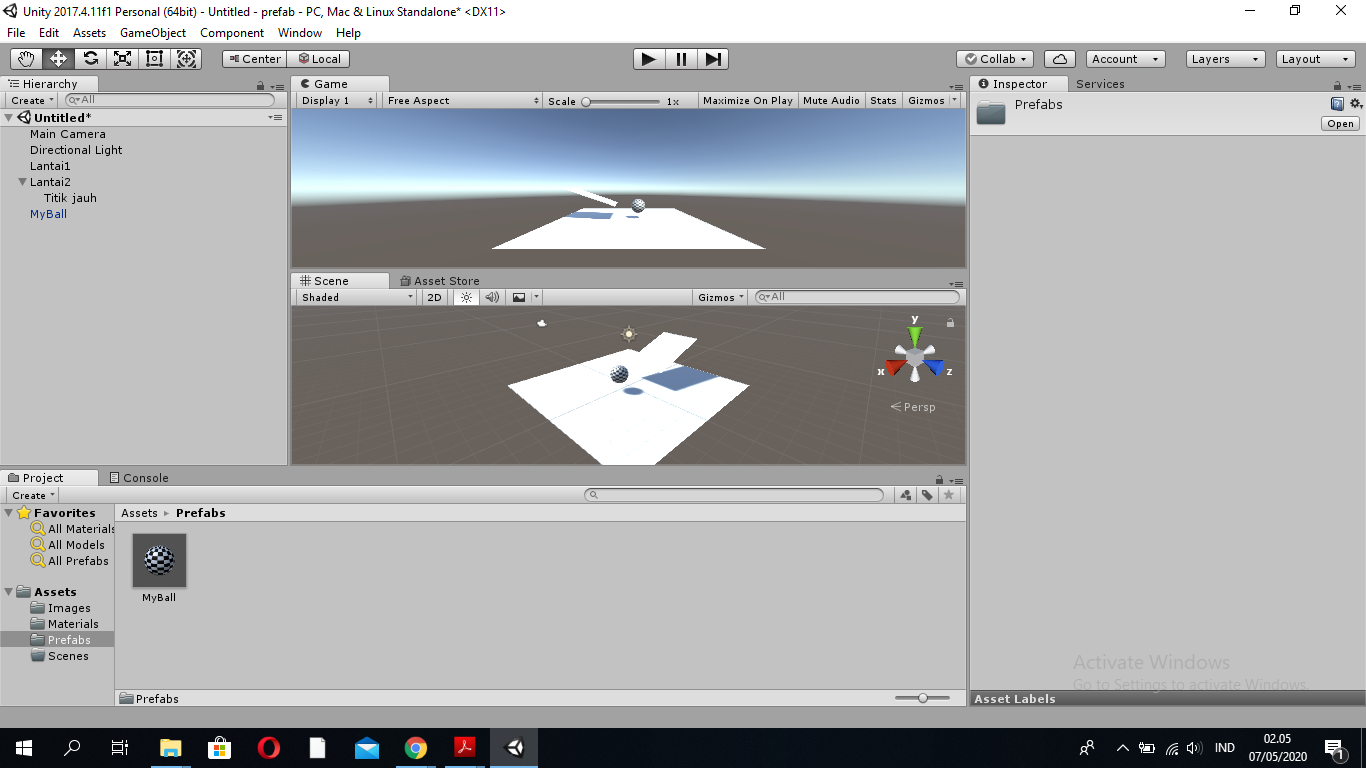Image resolution: width=1366 pixels, height=768 pixels.
Task: Toggle 2D mode in Scene view
Action: (x=434, y=297)
